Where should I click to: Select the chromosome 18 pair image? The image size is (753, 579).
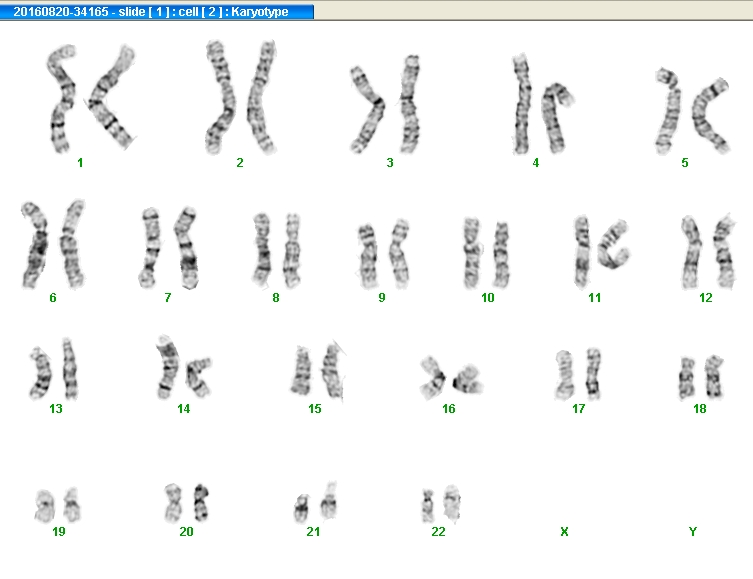pyautogui.click(x=701, y=377)
